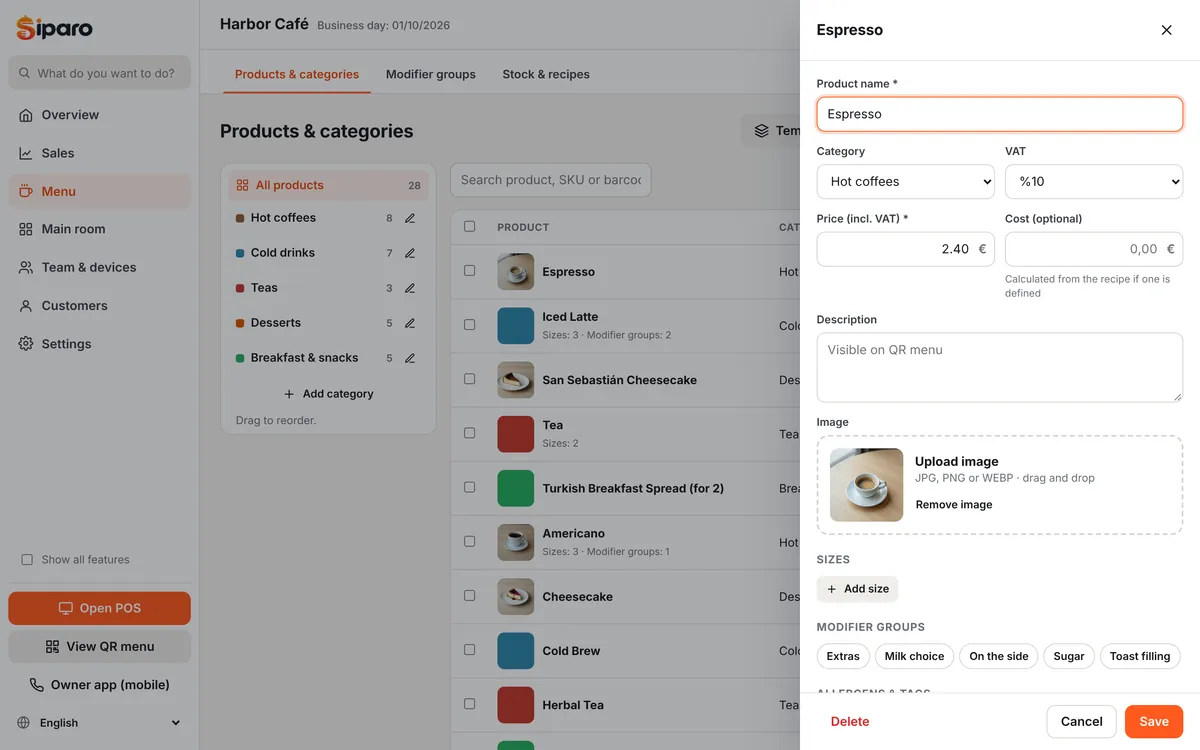This screenshot has height=750, width=1200.
Task: Cancel editing the product
Action: point(1081,721)
